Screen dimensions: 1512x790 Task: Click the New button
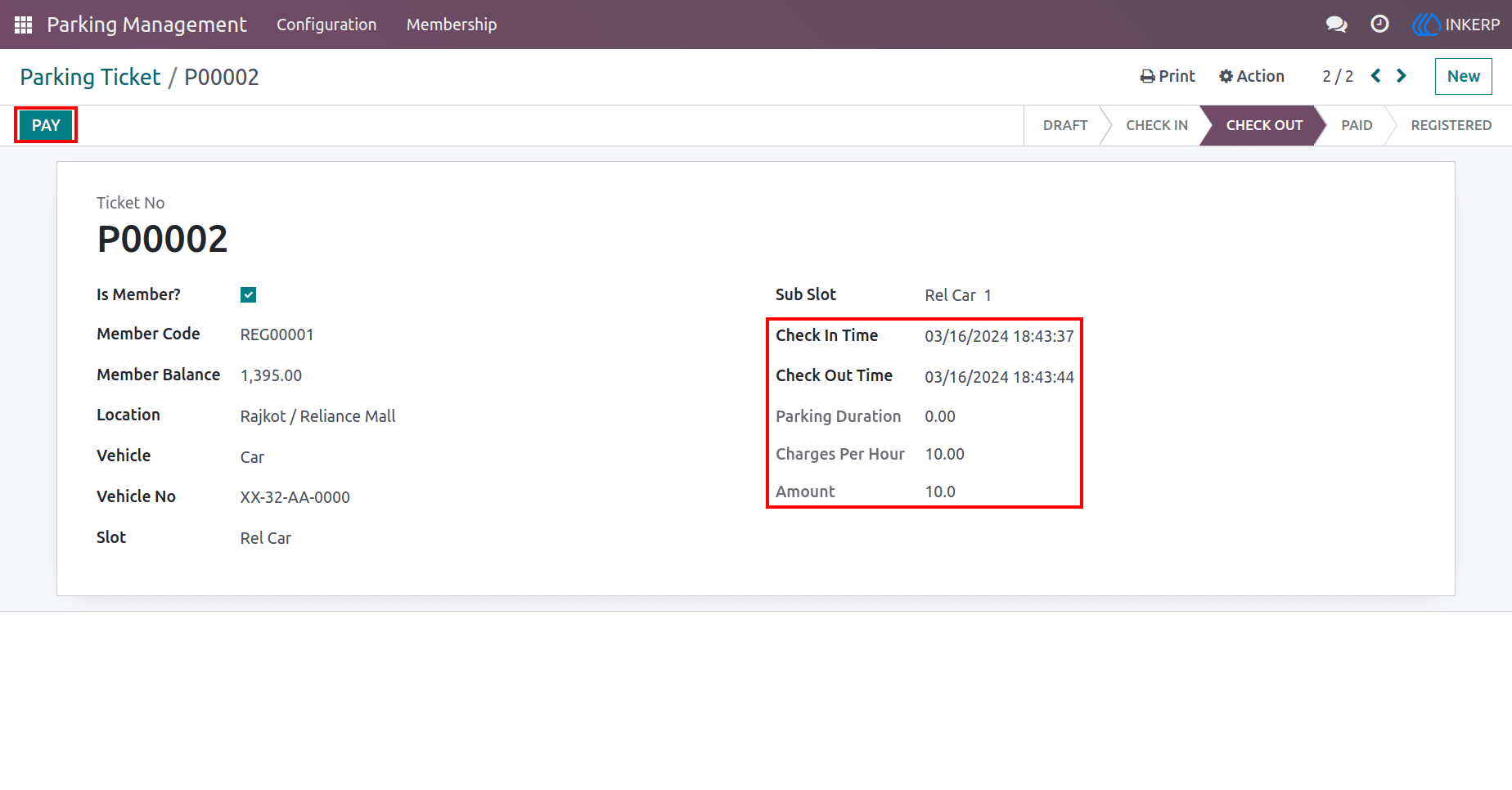pos(1463,76)
